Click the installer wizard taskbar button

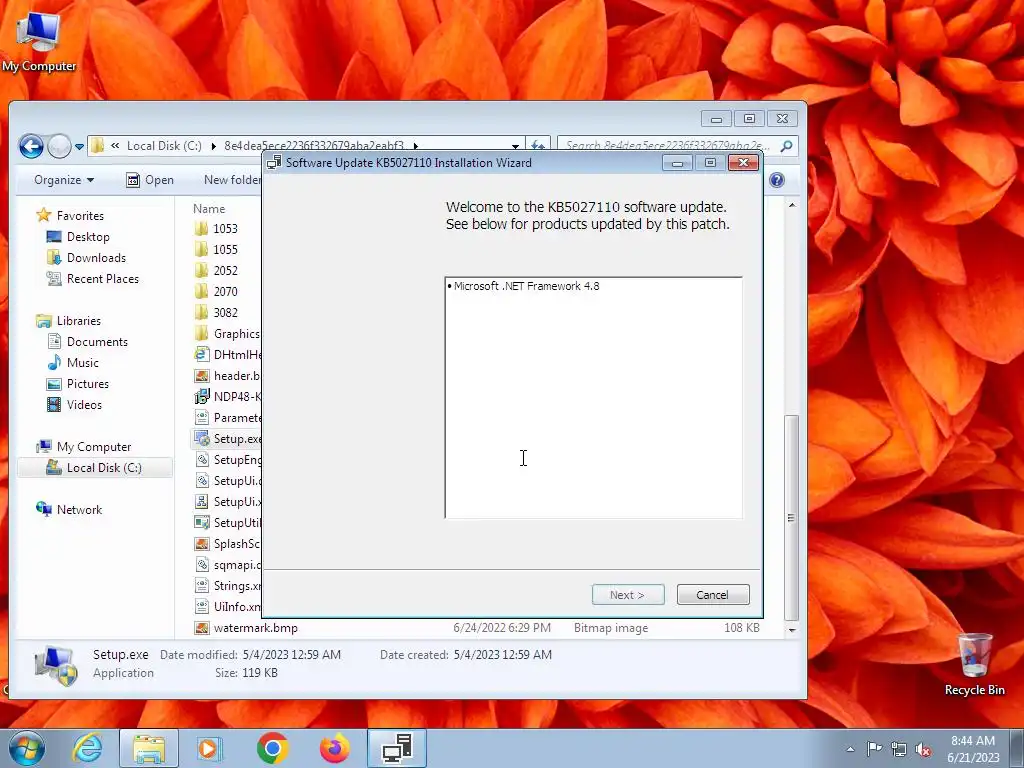[397, 748]
